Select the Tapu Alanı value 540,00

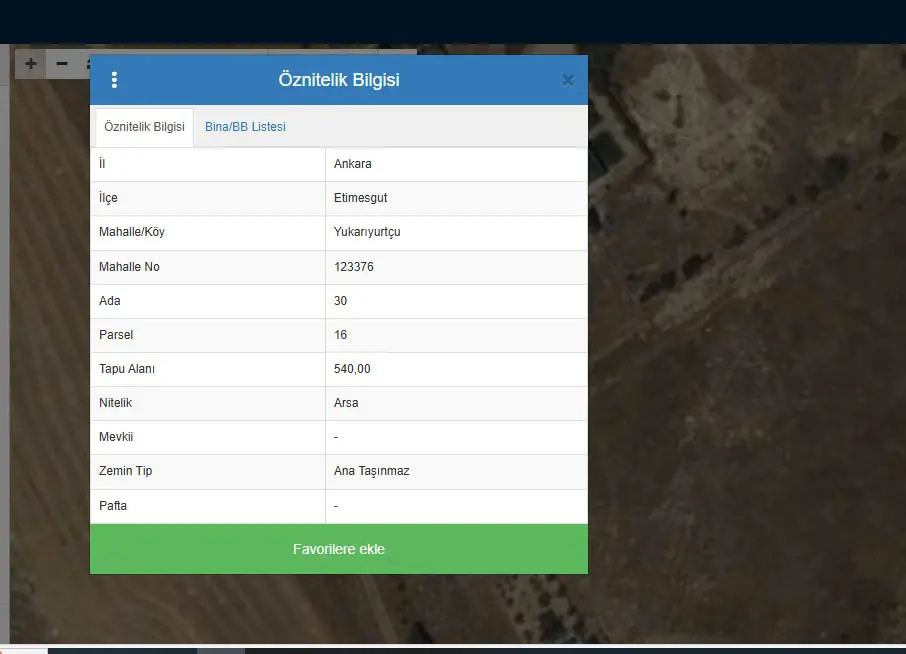(352, 369)
